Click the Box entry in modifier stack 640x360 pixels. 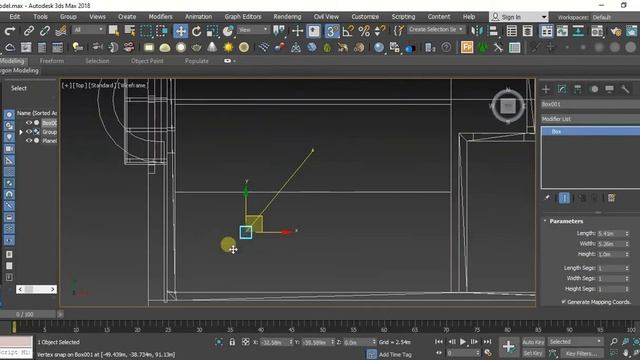(x=591, y=131)
